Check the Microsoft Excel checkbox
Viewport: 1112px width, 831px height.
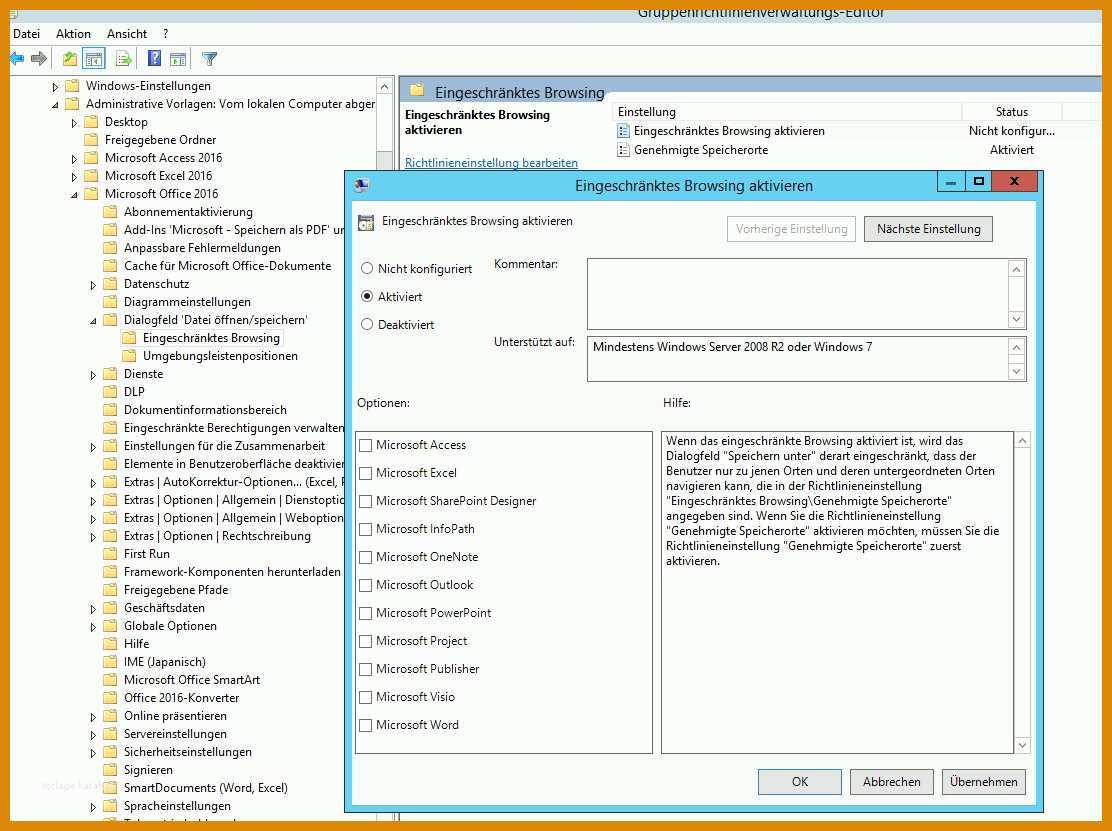click(366, 473)
